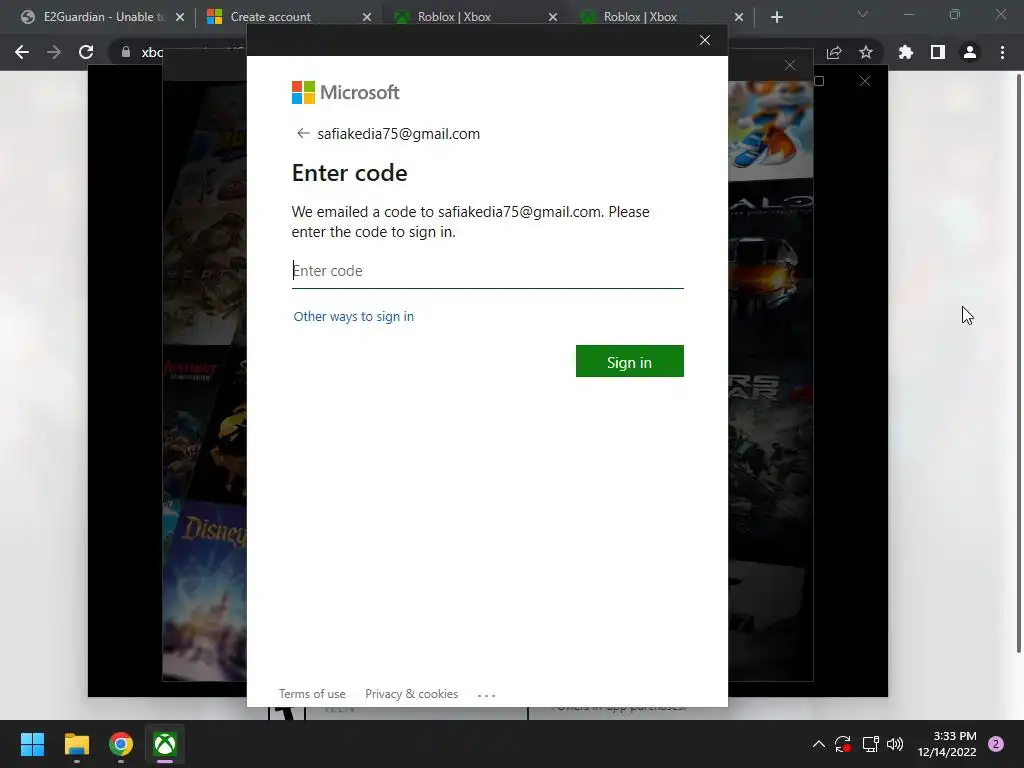1024x768 pixels.
Task: Close the first Roblox | Xbox tab
Action: coord(553,17)
